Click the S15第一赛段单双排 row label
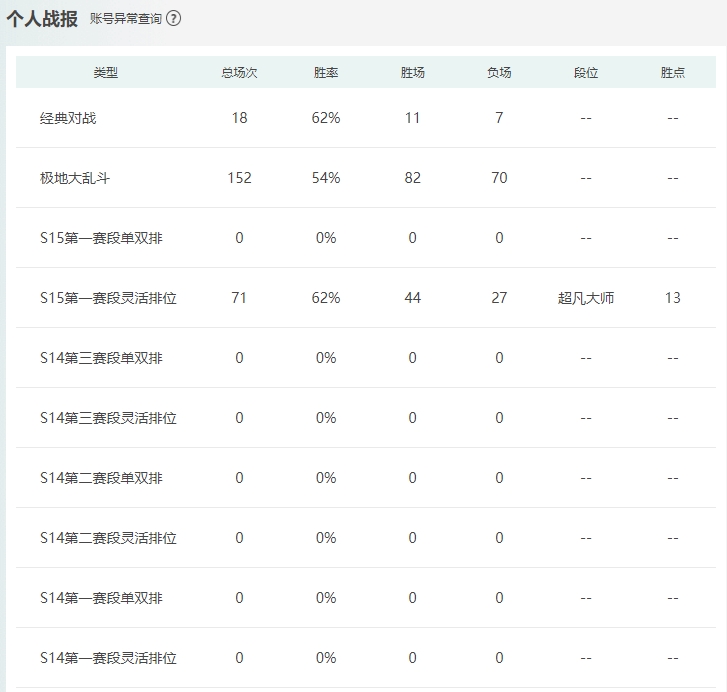This screenshot has height=692, width=727. pyautogui.click(x=101, y=238)
